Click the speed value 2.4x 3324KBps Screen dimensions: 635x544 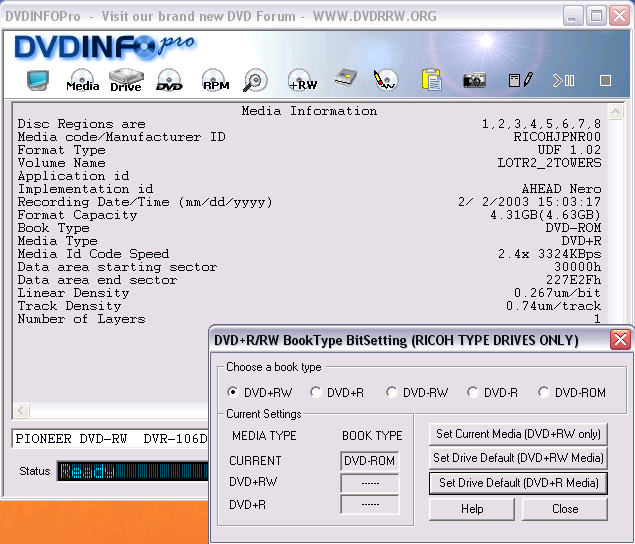(549, 254)
